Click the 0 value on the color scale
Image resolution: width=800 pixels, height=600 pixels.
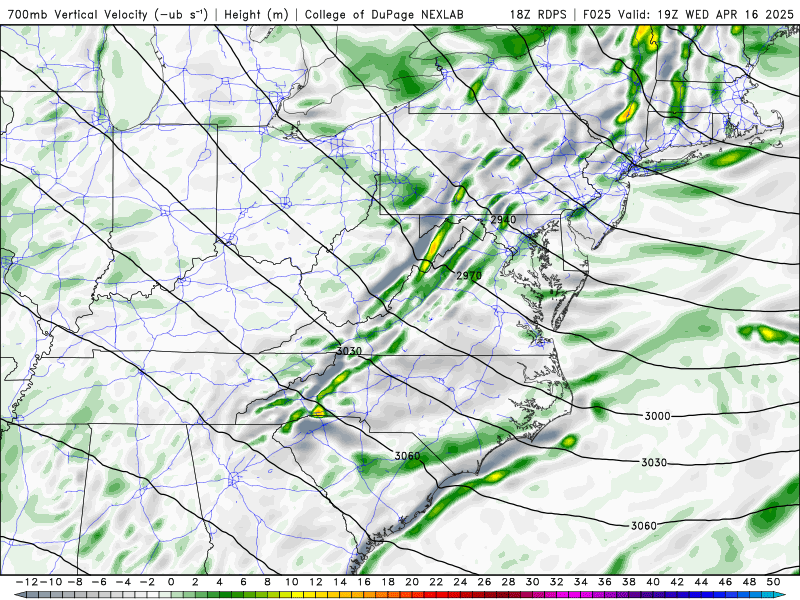coord(171,582)
